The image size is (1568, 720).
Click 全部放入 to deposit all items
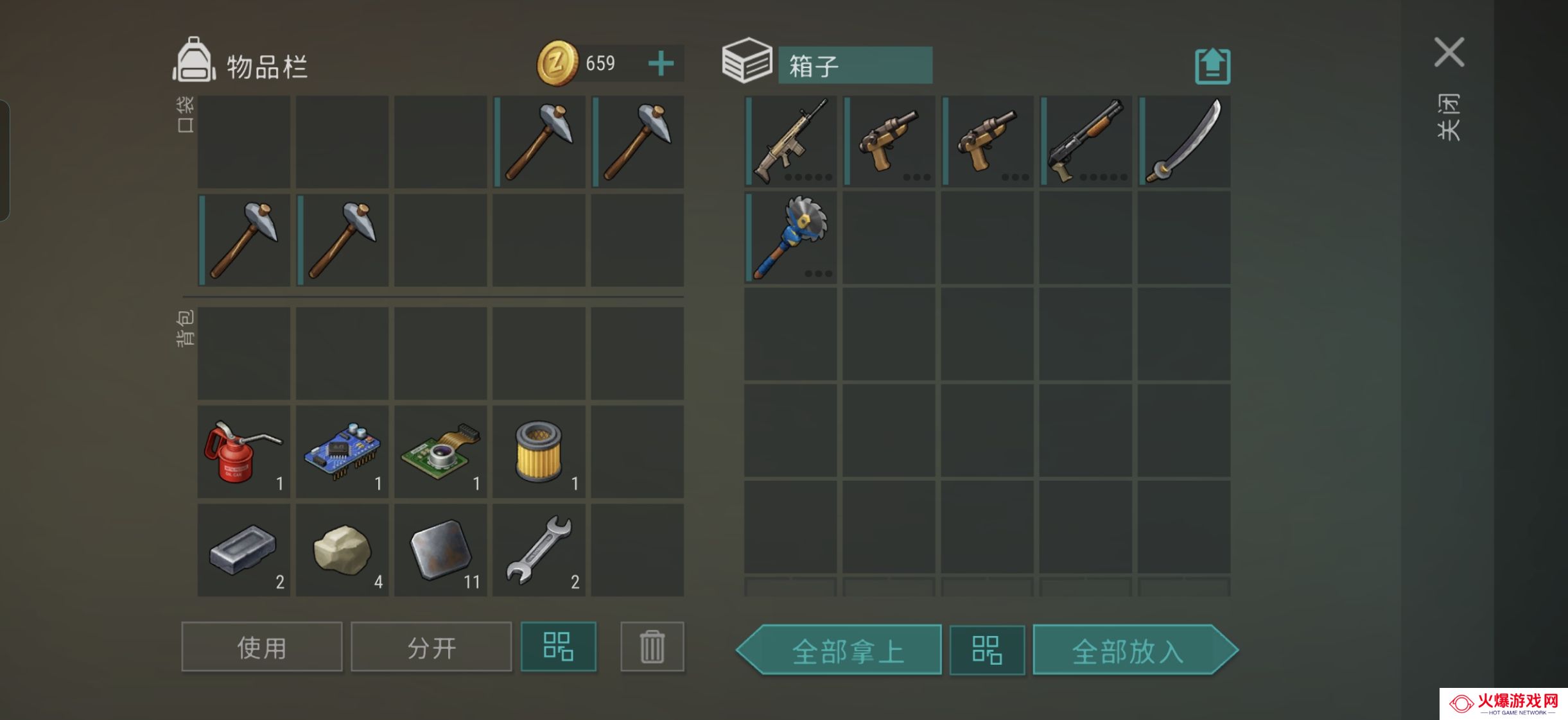coord(1135,650)
